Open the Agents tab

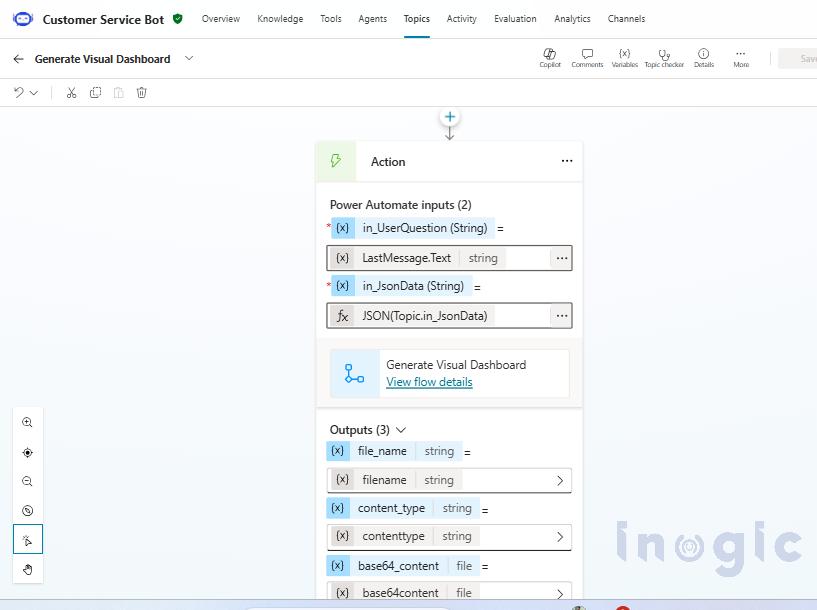(373, 19)
